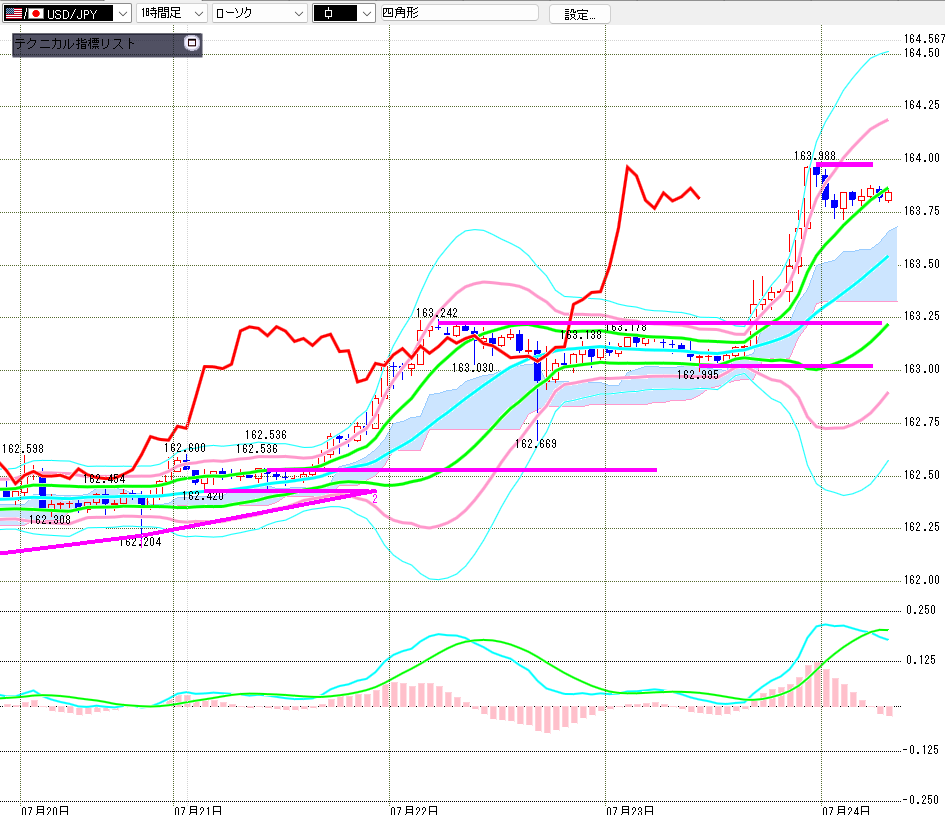Open the ローソク chart type dropdown

click(260, 13)
